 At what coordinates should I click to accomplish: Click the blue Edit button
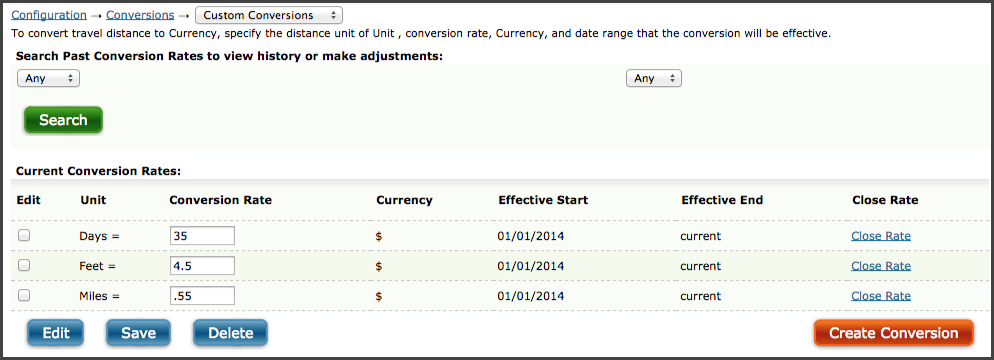click(56, 333)
